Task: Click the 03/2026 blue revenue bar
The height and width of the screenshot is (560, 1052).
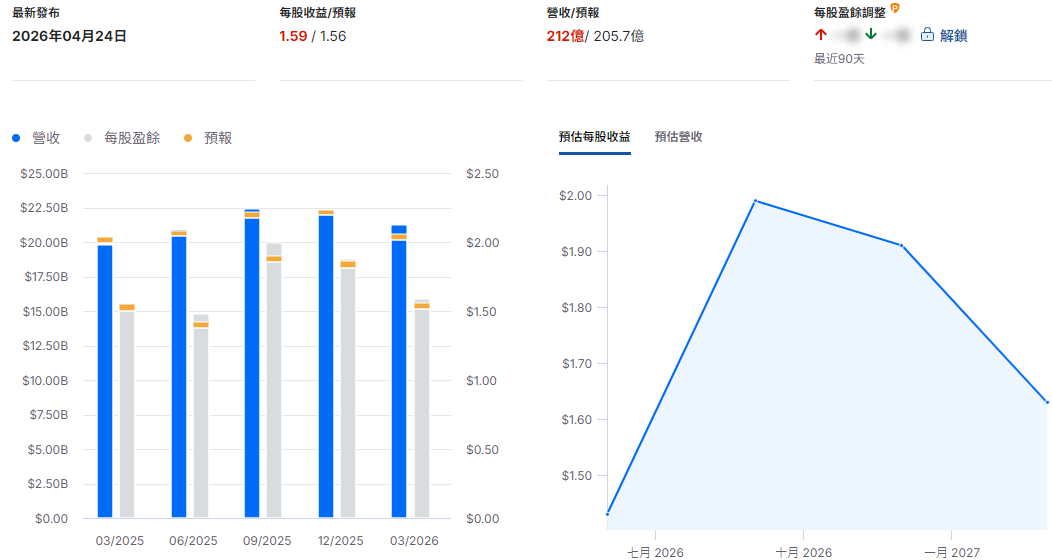Action: 399,371
